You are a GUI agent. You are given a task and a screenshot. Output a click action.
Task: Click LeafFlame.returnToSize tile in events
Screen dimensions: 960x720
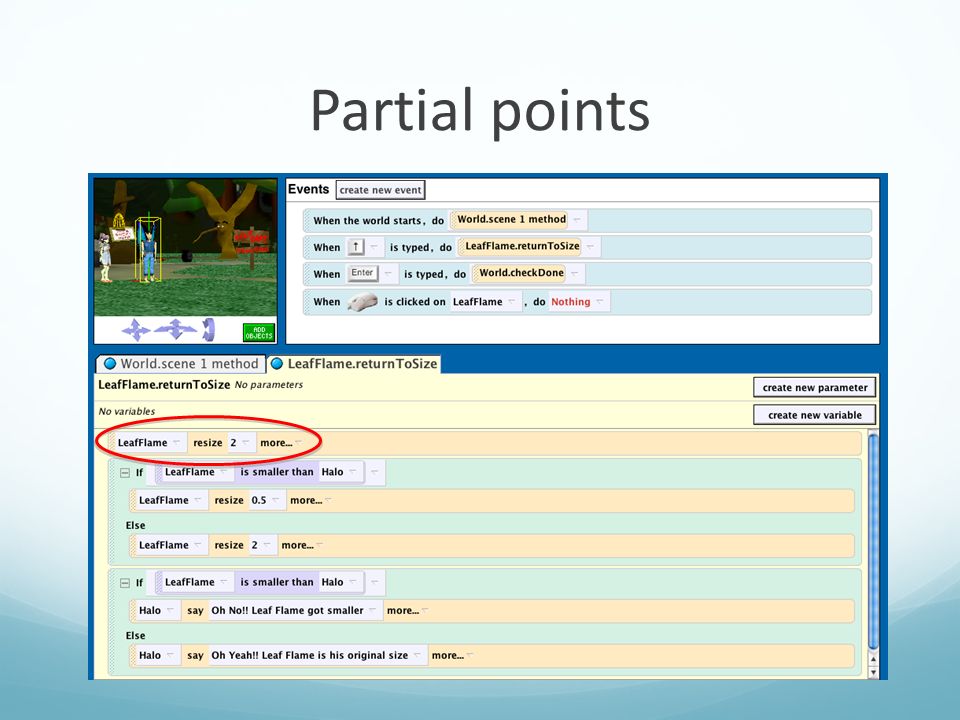522,246
